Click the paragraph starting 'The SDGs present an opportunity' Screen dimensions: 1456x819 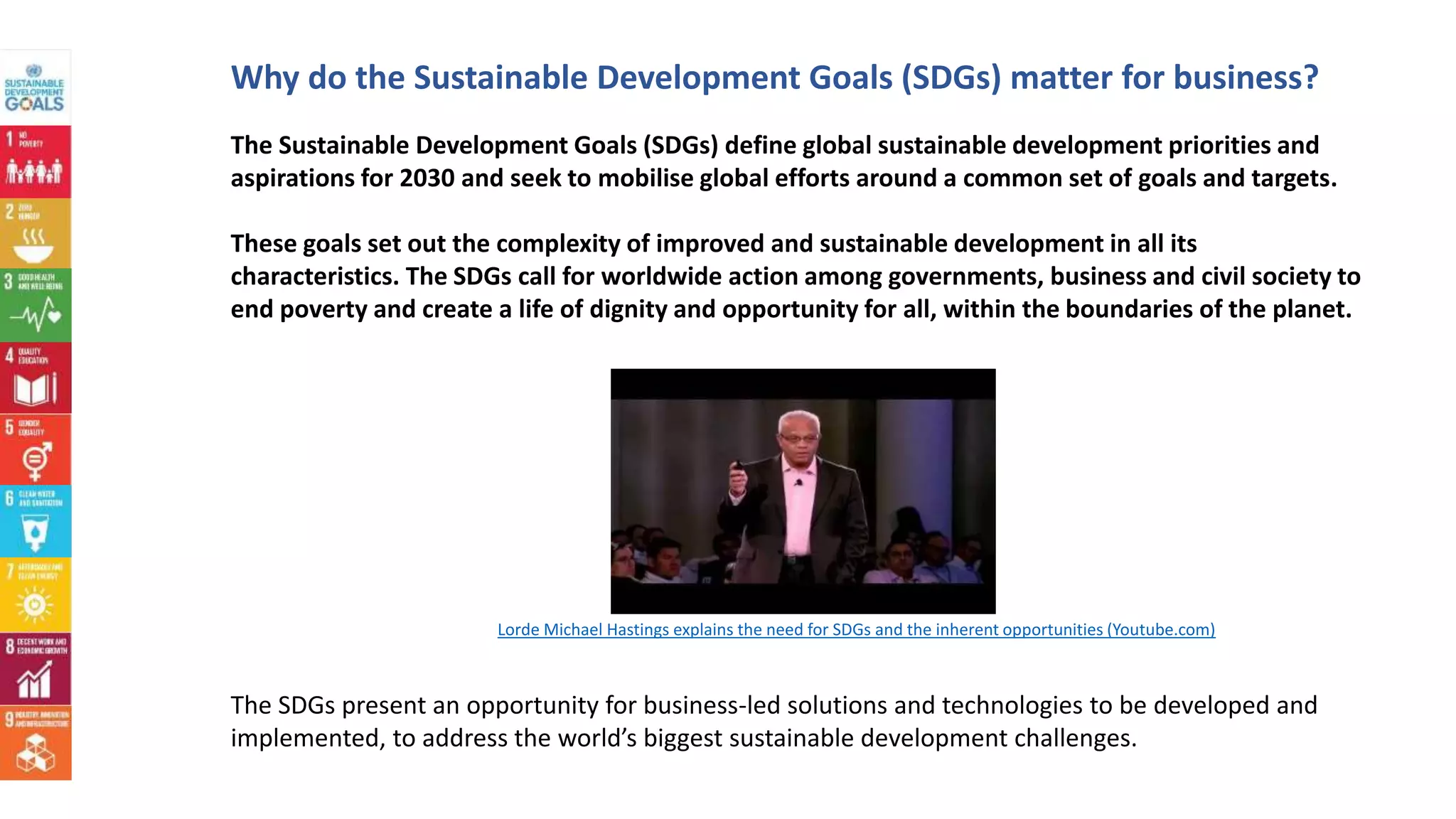pyautogui.click(x=773, y=722)
